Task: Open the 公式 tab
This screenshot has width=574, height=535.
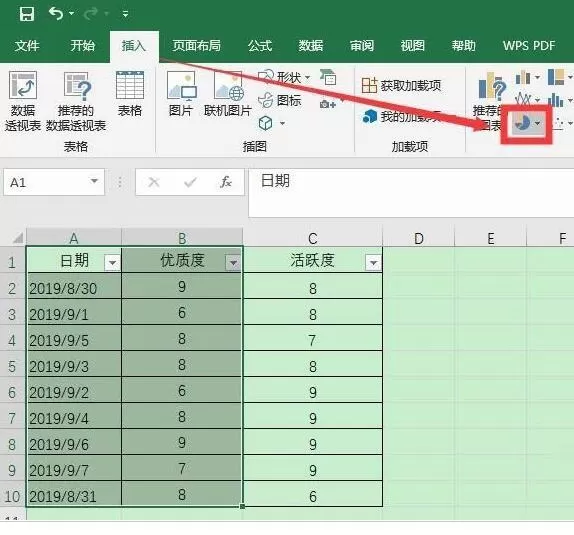Action: (x=260, y=46)
